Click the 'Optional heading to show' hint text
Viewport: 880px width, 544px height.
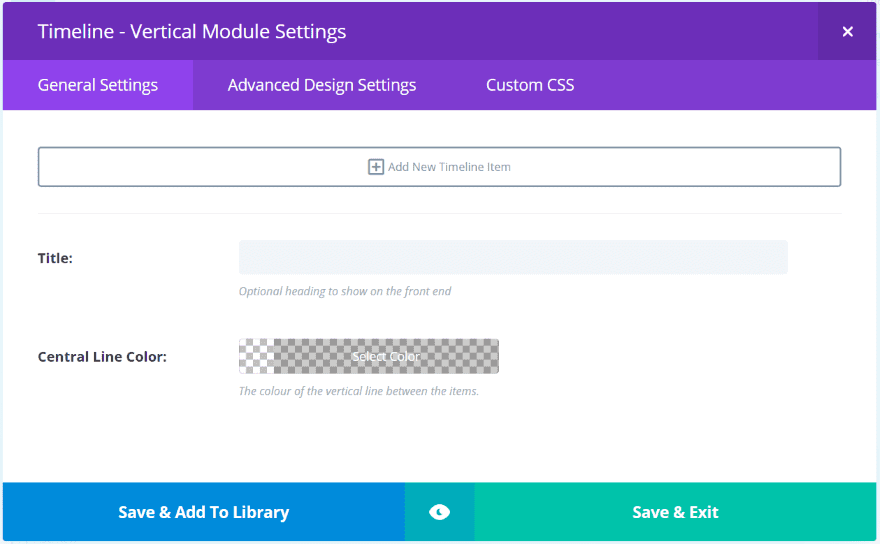pyautogui.click(x=345, y=292)
